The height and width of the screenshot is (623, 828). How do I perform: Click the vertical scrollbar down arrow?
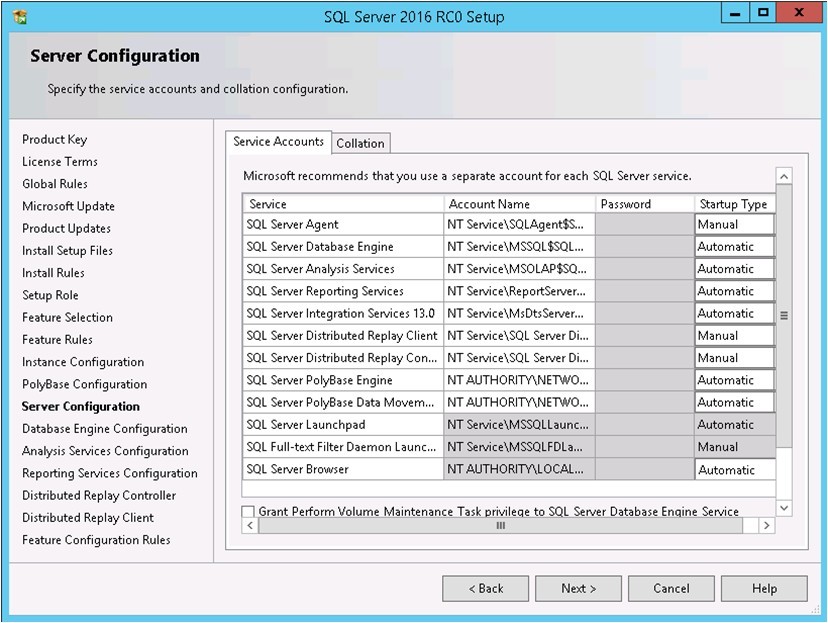784,508
